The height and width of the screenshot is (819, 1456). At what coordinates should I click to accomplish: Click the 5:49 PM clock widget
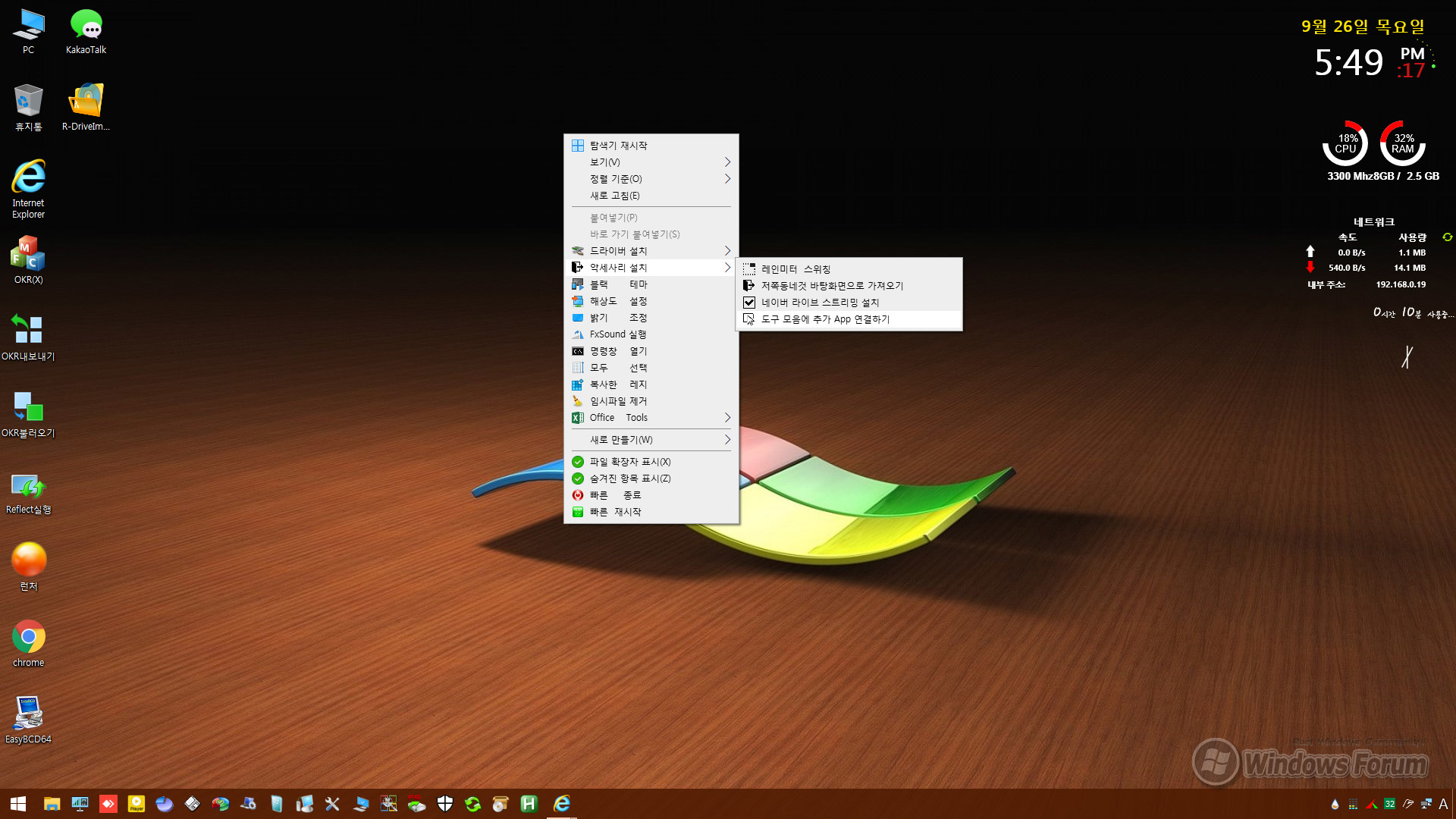tap(1370, 62)
